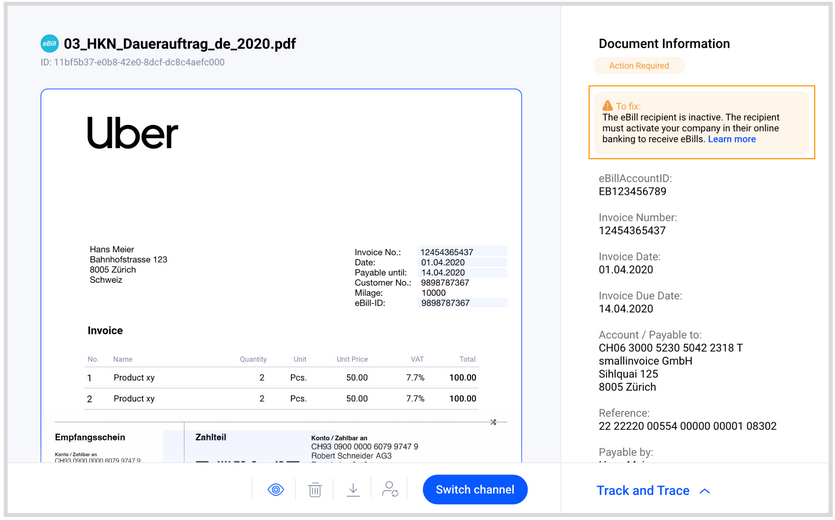This screenshot has height=520, width=835.
Task: Select Invoice Due Date value 14.04.2020 in sidebar
Action: coord(626,309)
